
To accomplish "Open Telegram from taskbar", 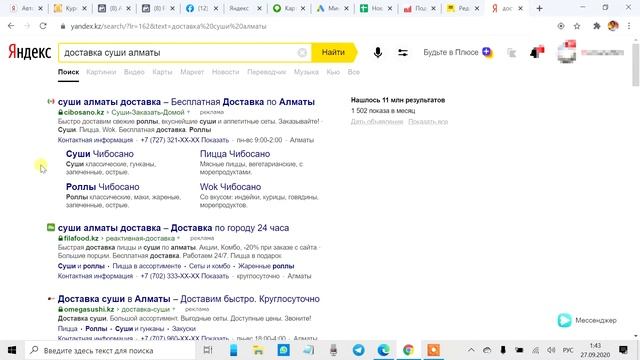I will [x=358, y=350].
